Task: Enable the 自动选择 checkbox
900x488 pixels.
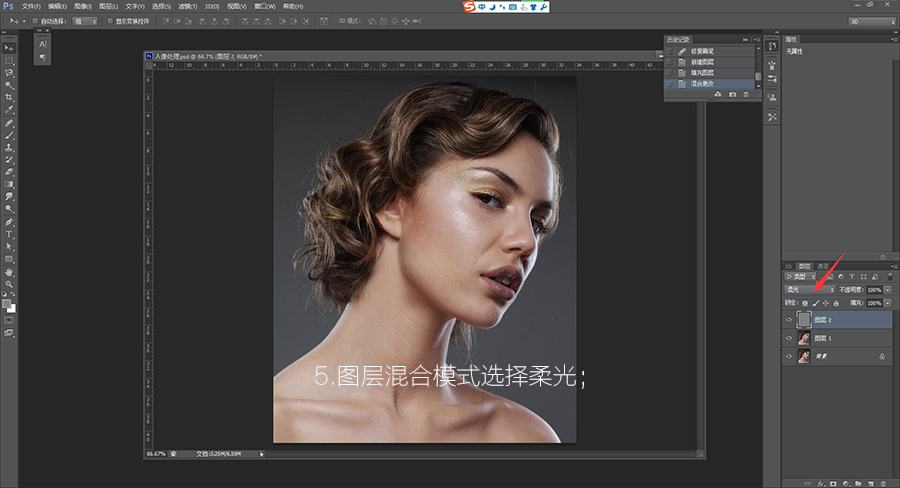Action: 35,20
